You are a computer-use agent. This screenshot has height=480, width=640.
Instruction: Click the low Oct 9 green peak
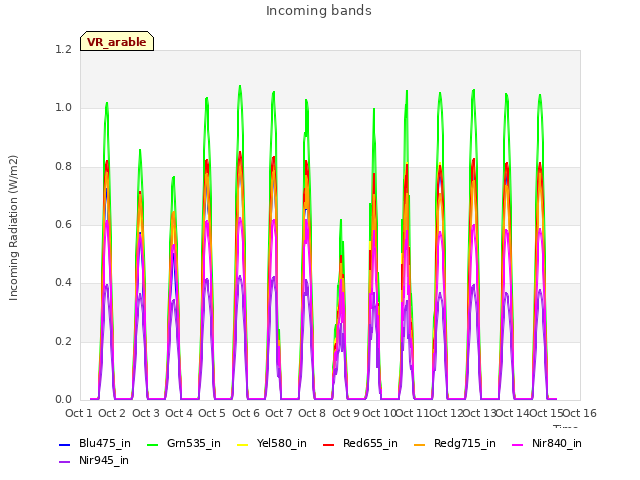point(341,220)
